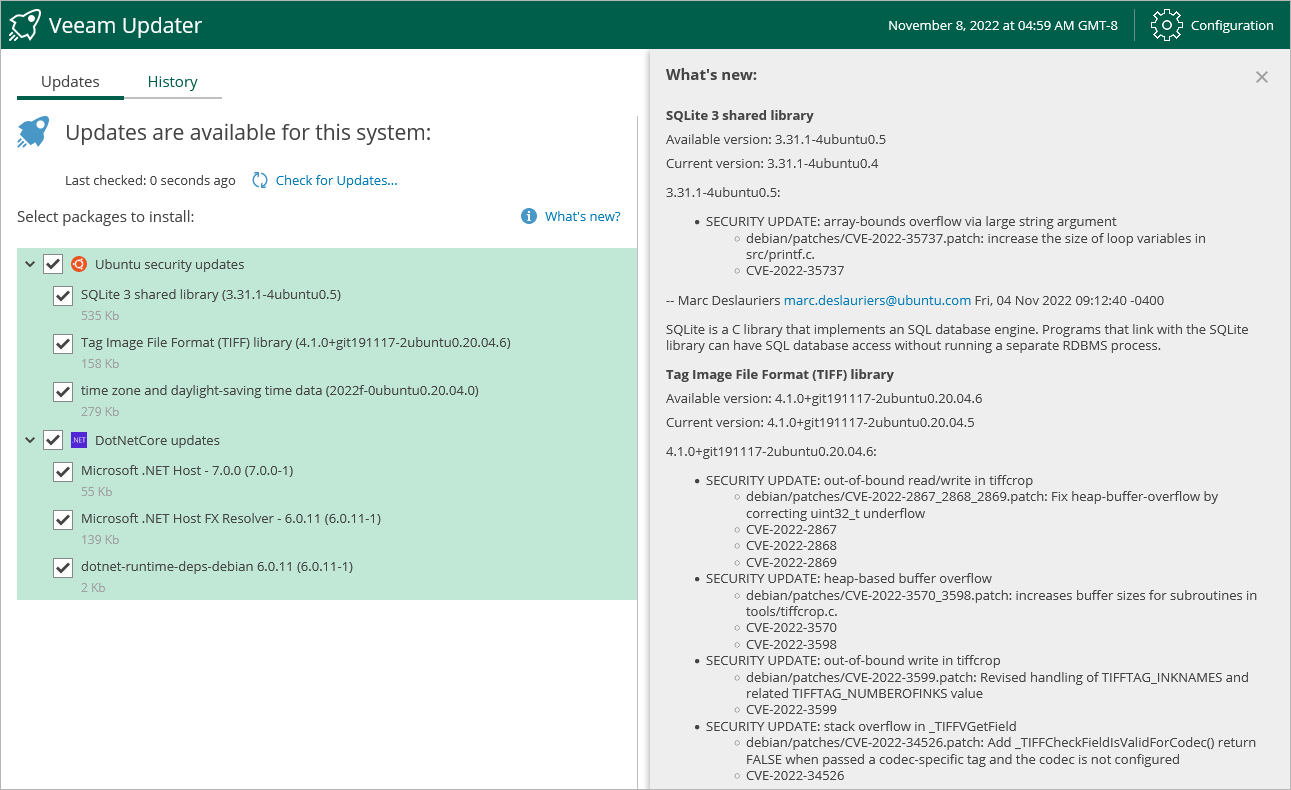Click the blue rocket icon beside updates heading
The image size is (1291, 790).
pyautogui.click(x=33, y=132)
